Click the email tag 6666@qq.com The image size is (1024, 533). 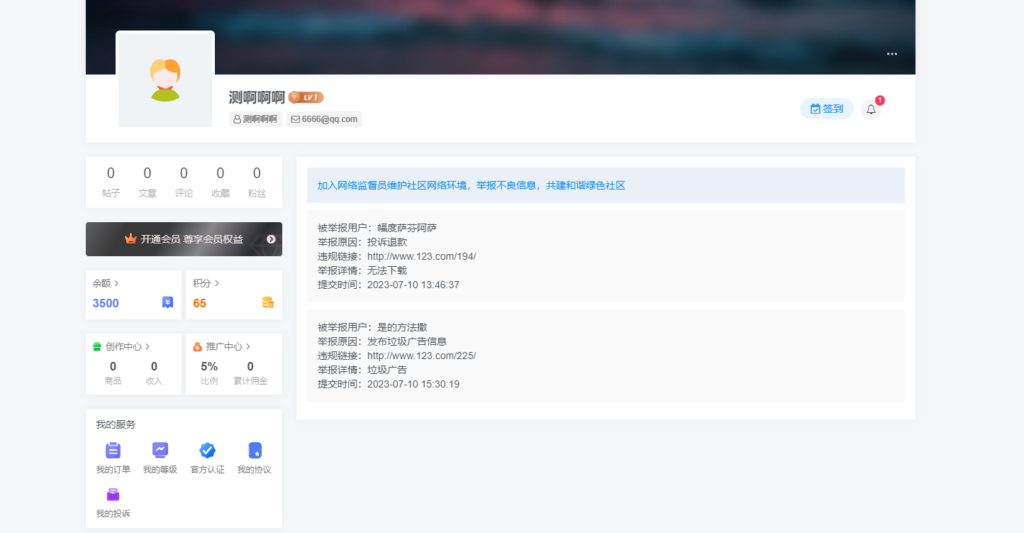click(324, 119)
